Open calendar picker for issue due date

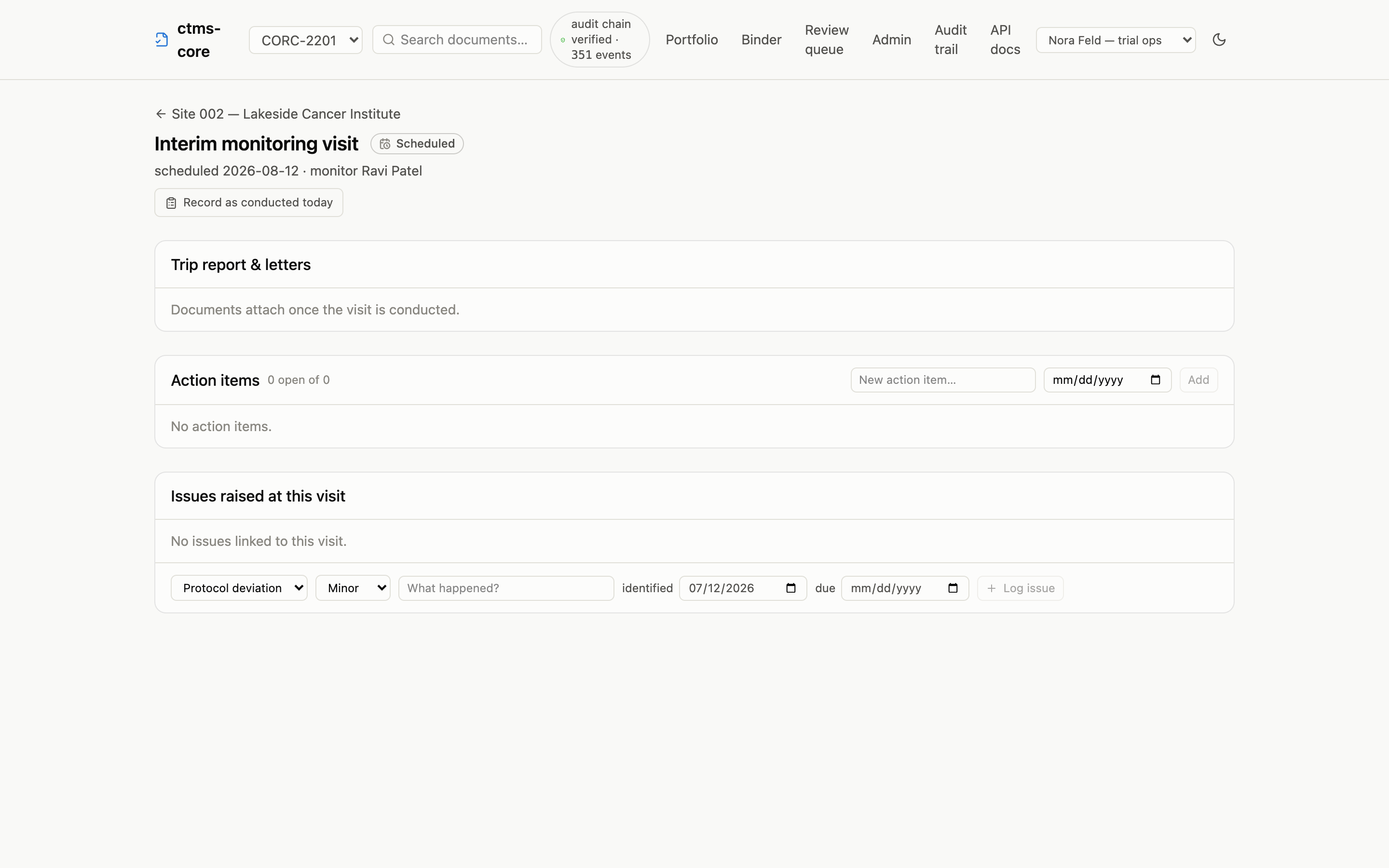[953, 588]
